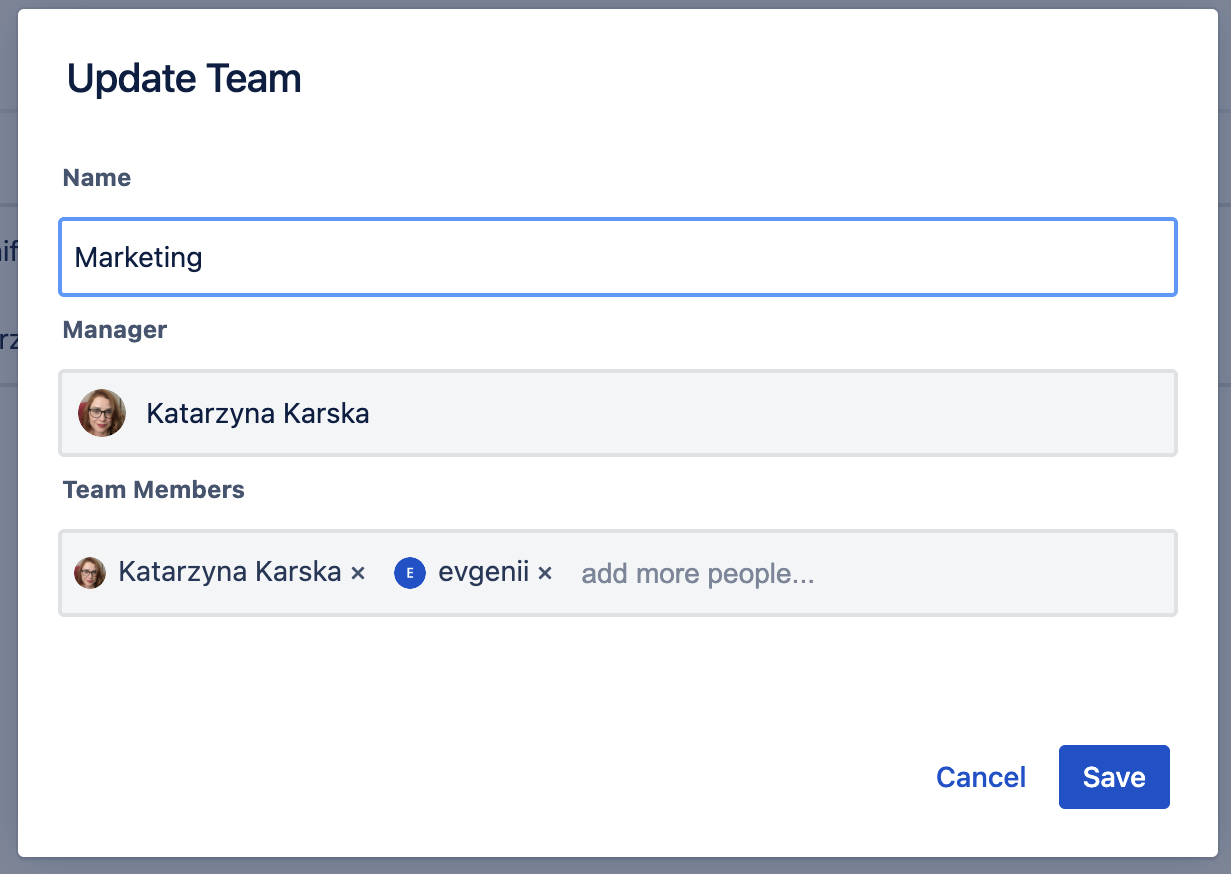Click Katarzyna Karska's avatar in the Manager field
1231x874 pixels.
point(102,413)
